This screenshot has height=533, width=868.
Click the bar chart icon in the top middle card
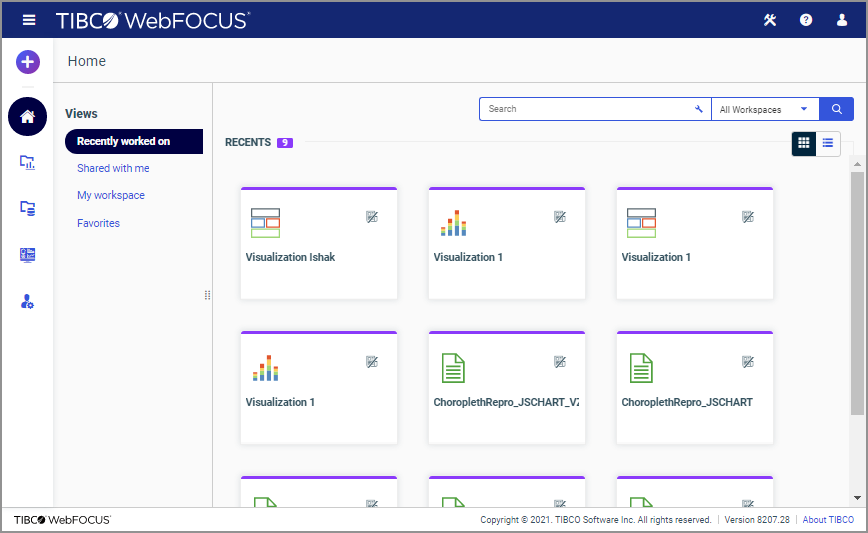coord(453,223)
